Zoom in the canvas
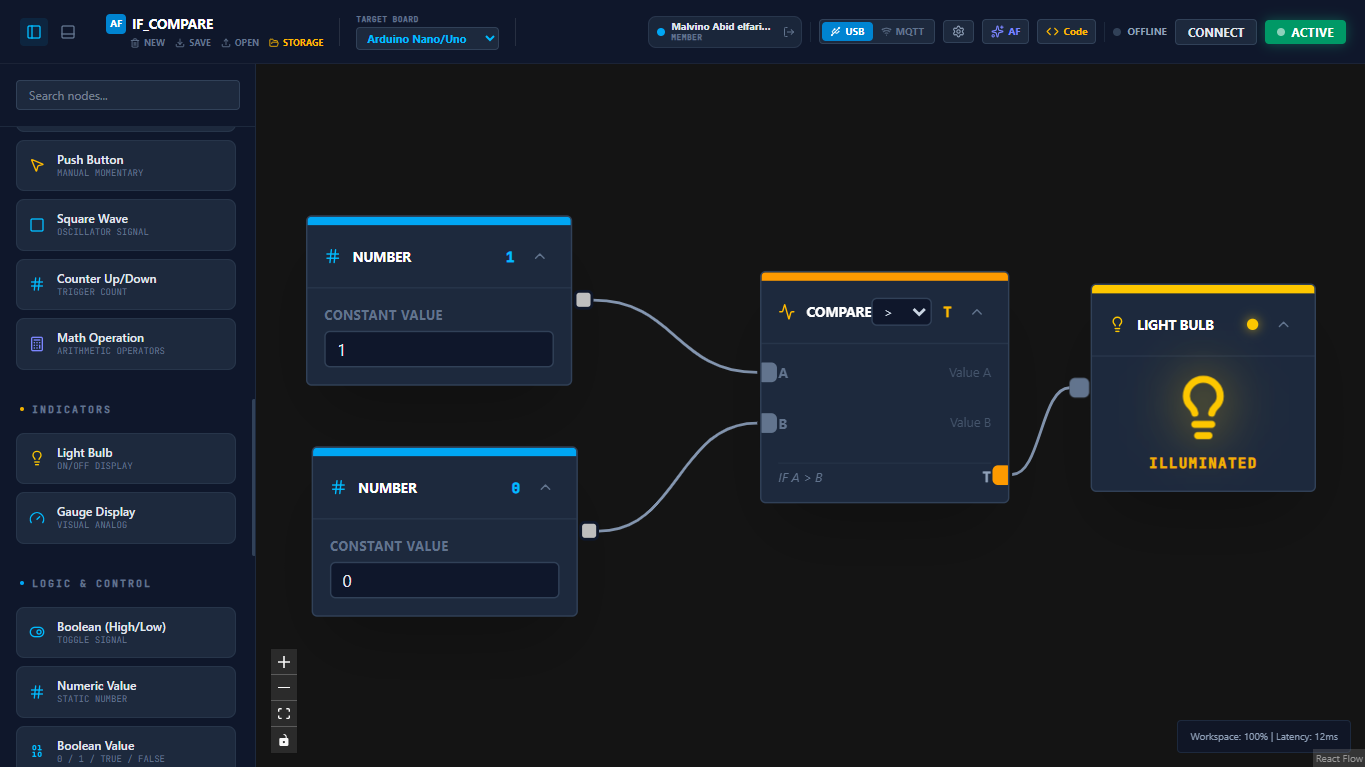Image resolution: width=1365 pixels, height=767 pixels. [284, 662]
